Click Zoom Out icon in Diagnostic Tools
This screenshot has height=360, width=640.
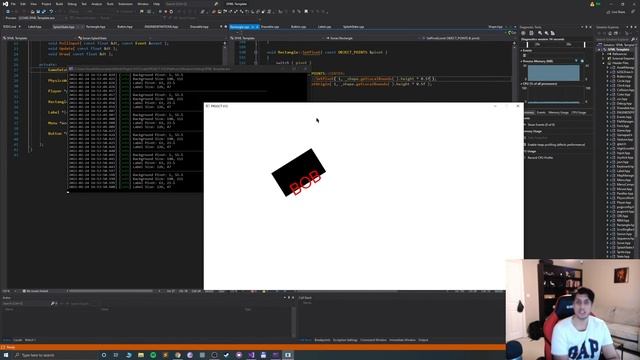tap(547, 33)
